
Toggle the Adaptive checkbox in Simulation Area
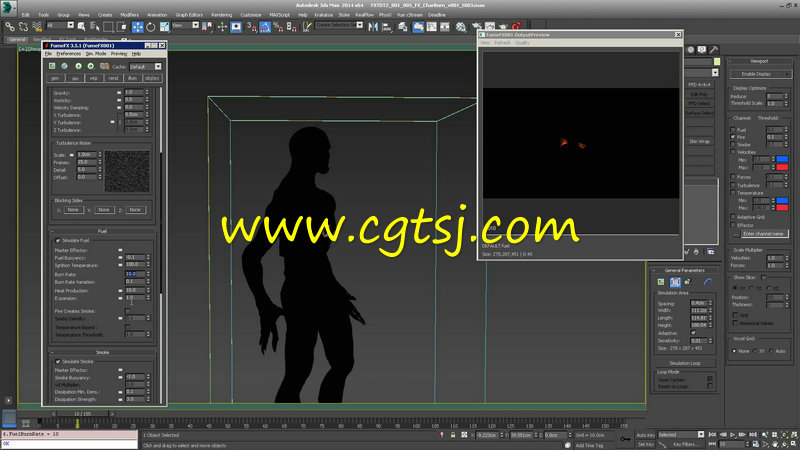point(693,333)
